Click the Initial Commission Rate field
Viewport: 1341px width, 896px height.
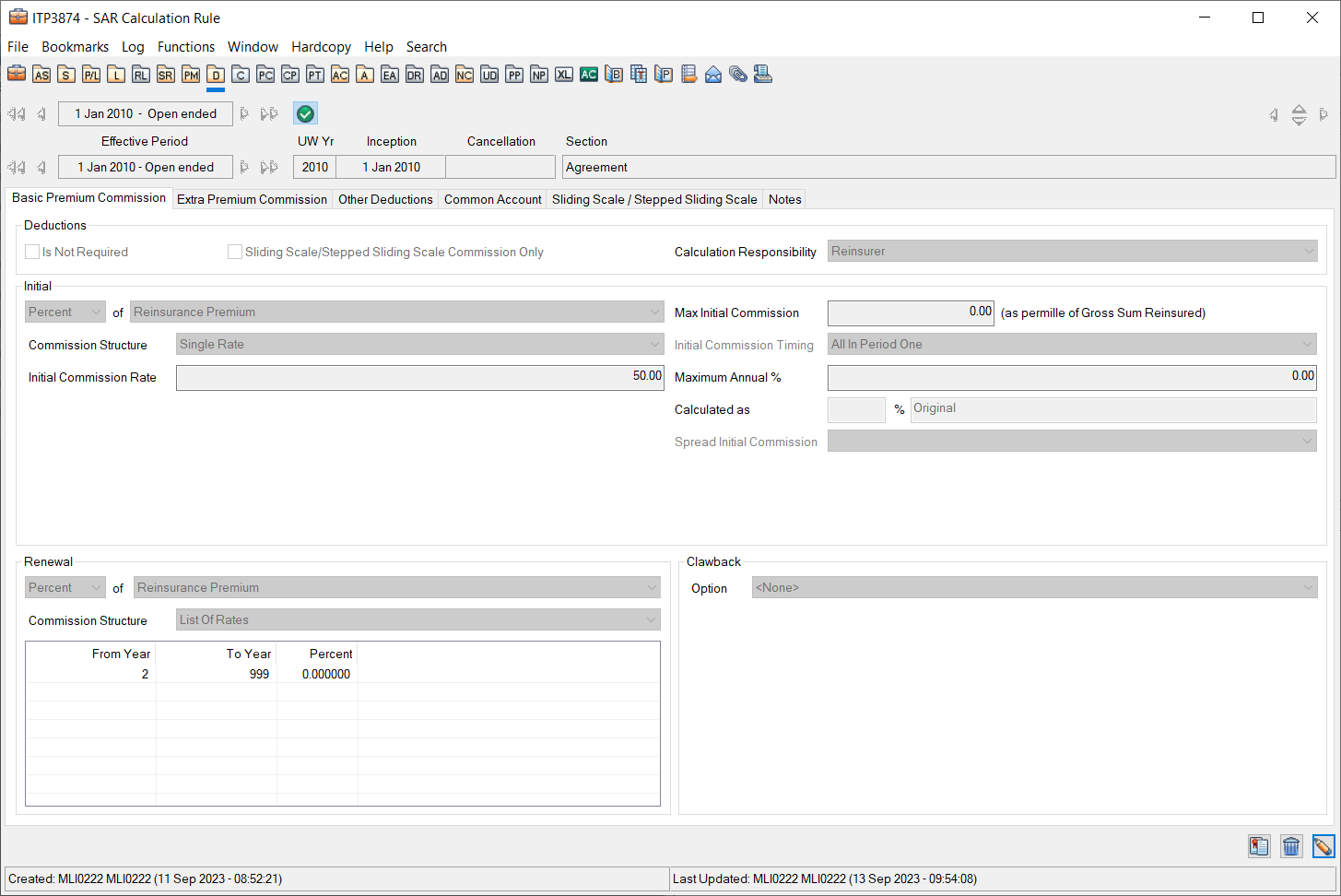(419, 377)
